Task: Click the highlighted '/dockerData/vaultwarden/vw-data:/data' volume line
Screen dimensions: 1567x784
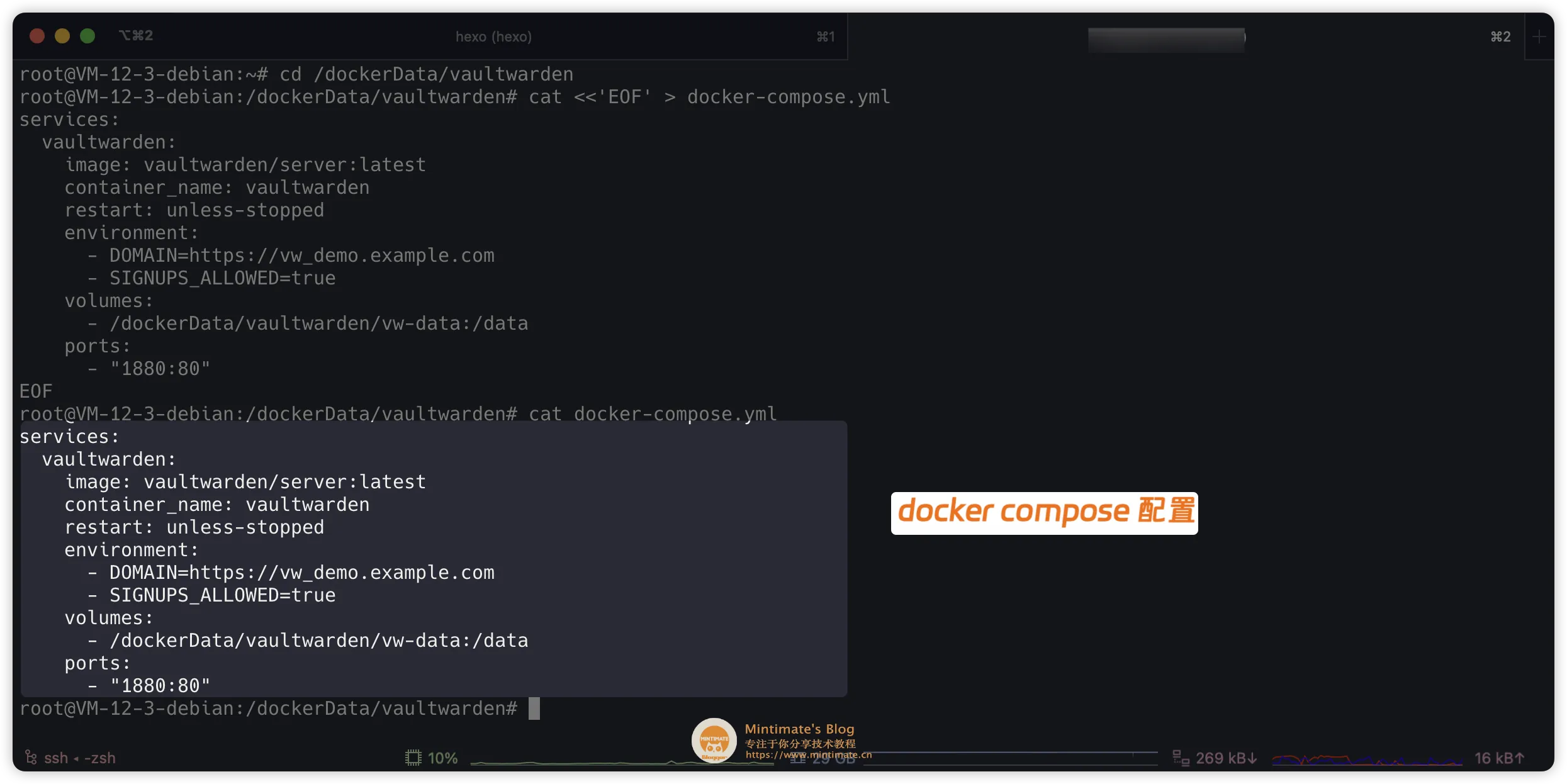Action: pos(319,641)
